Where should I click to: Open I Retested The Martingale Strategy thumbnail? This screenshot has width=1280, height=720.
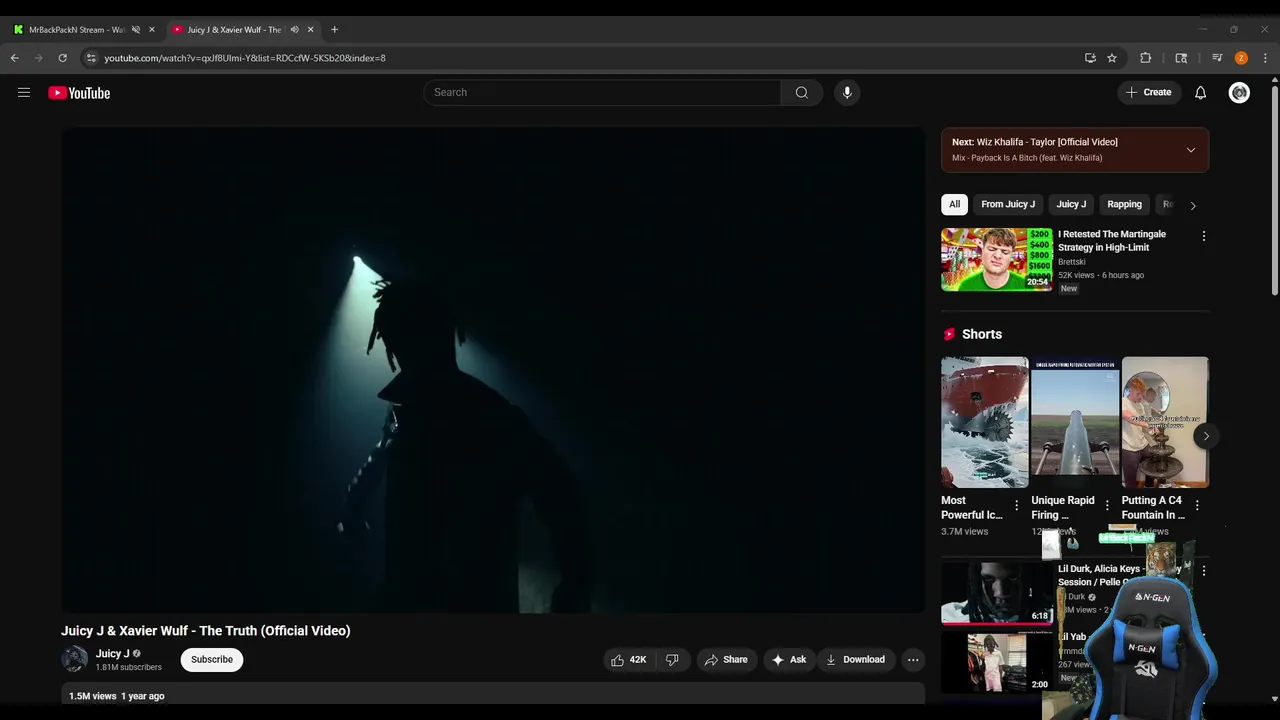click(997, 260)
